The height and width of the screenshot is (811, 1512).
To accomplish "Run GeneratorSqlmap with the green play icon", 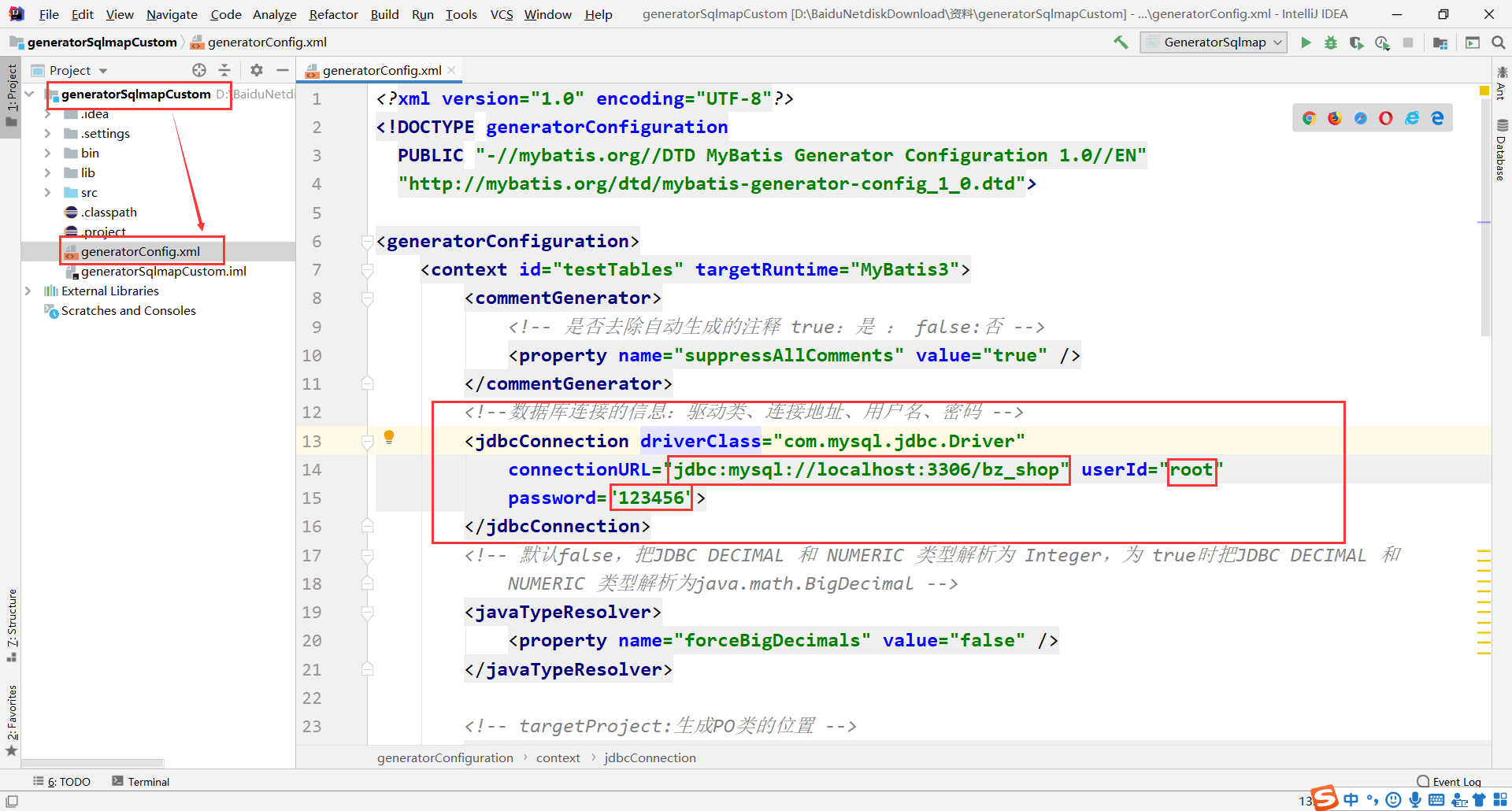I will pyautogui.click(x=1306, y=43).
